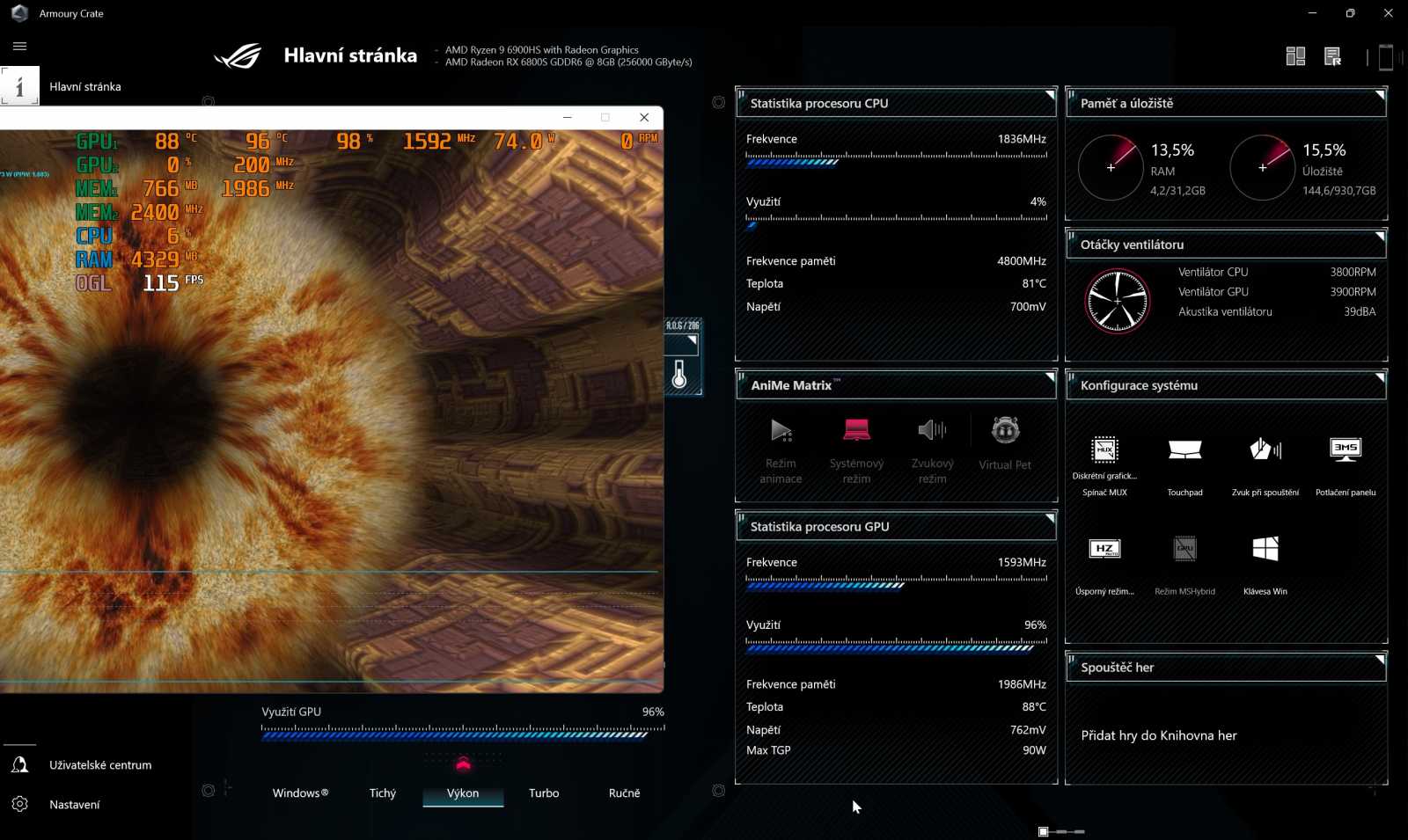
Task: Expand the Konfigurace systému panel corner
Action: [1380, 377]
